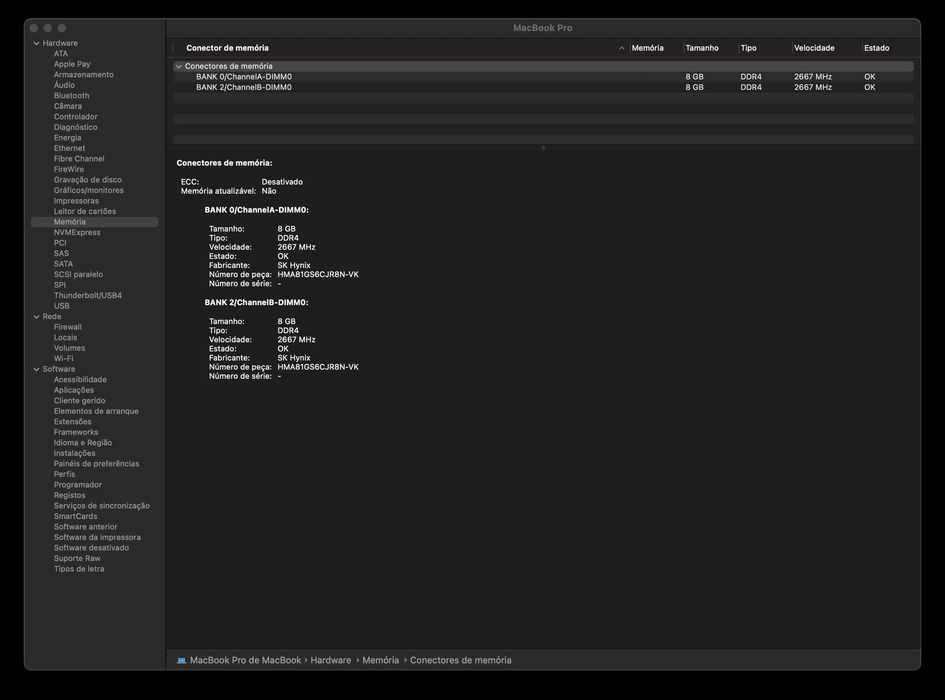Open Serviços de sincronização in the sidebar

point(102,506)
